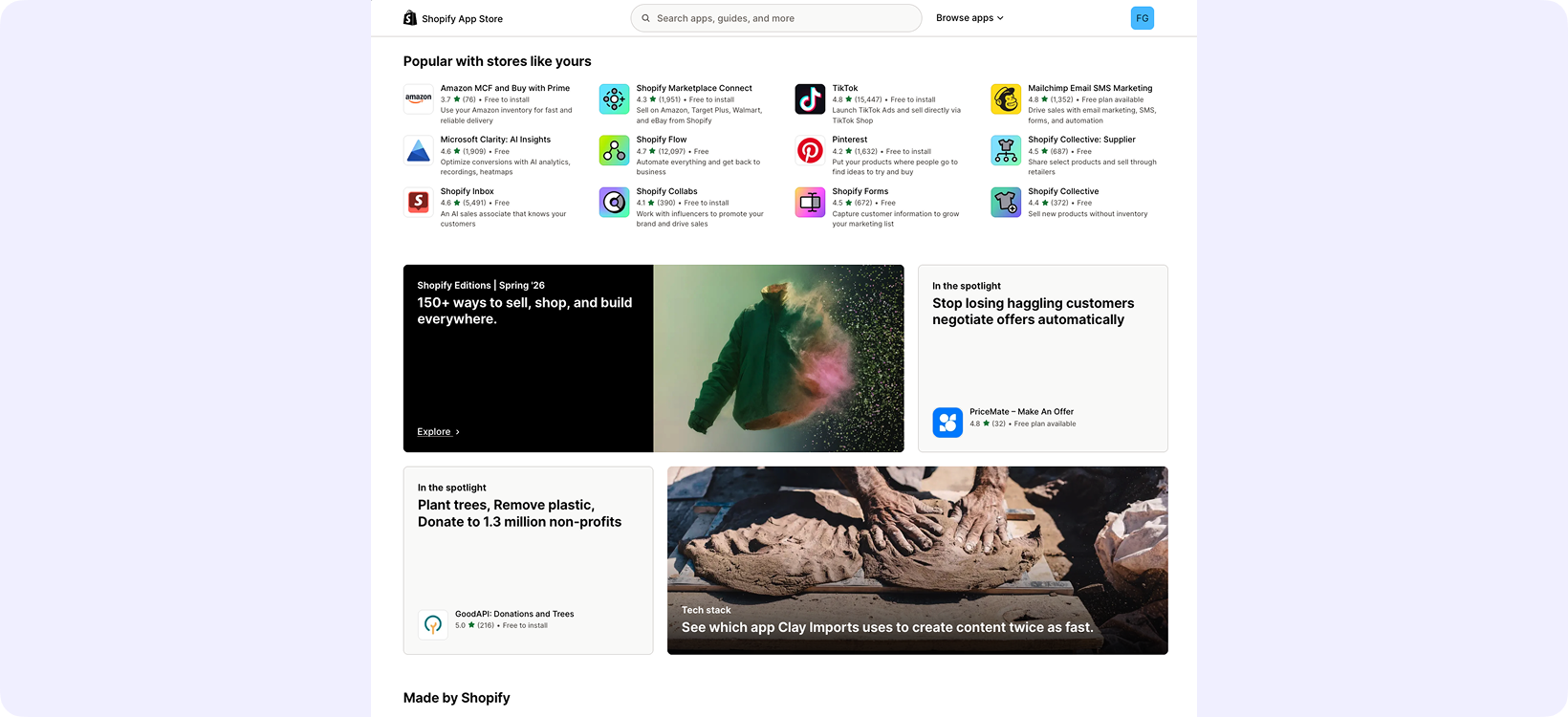Open Amazon MCF and Buy with Prime title

tap(505, 88)
